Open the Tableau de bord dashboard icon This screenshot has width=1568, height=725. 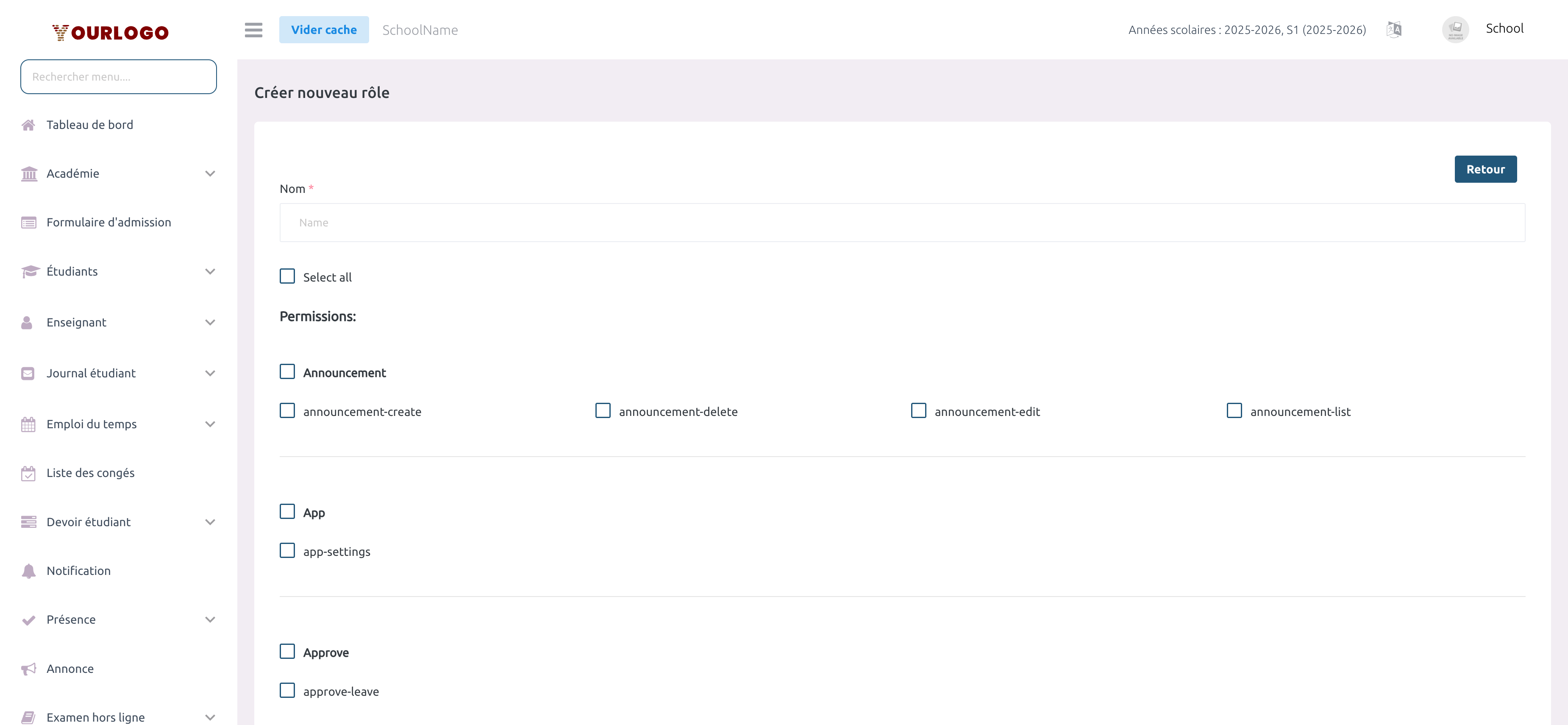coord(29,125)
